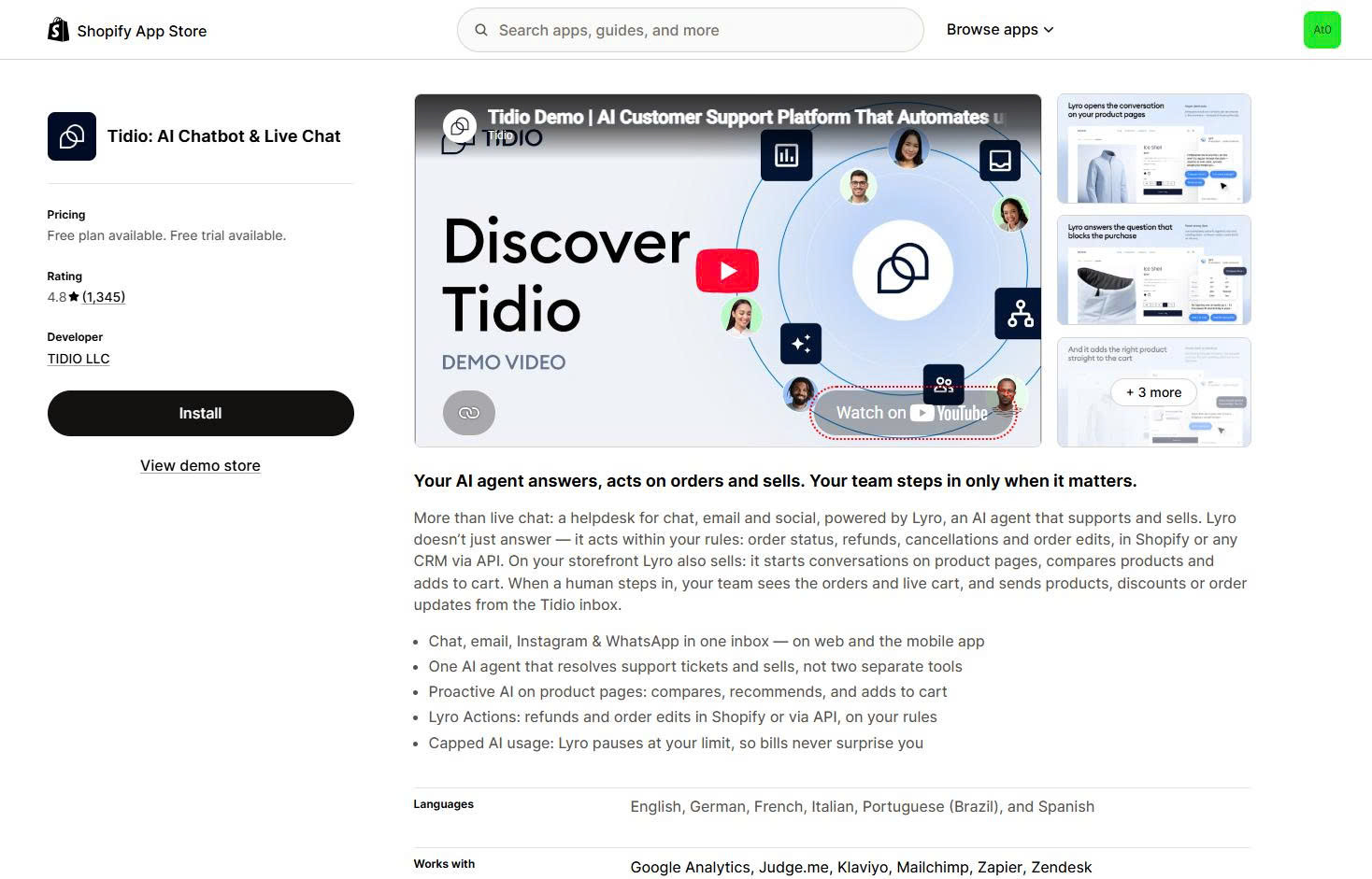The height and width of the screenshot is (879, 1372).
Task: Open the Shopify App Store home link
Action: click(x=127, y=30)
